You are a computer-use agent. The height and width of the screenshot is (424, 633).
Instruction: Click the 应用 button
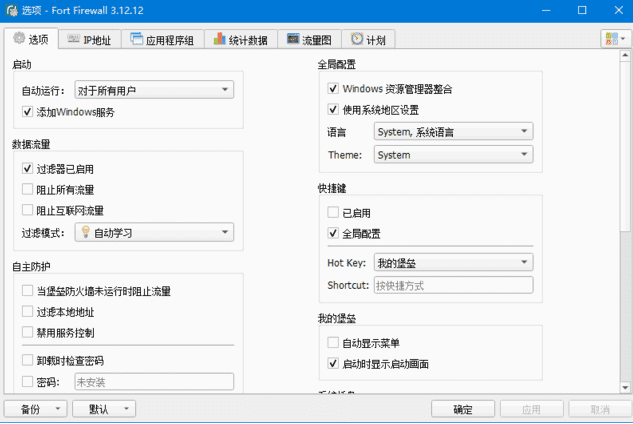pyautogui.click(x=531, y=409)
